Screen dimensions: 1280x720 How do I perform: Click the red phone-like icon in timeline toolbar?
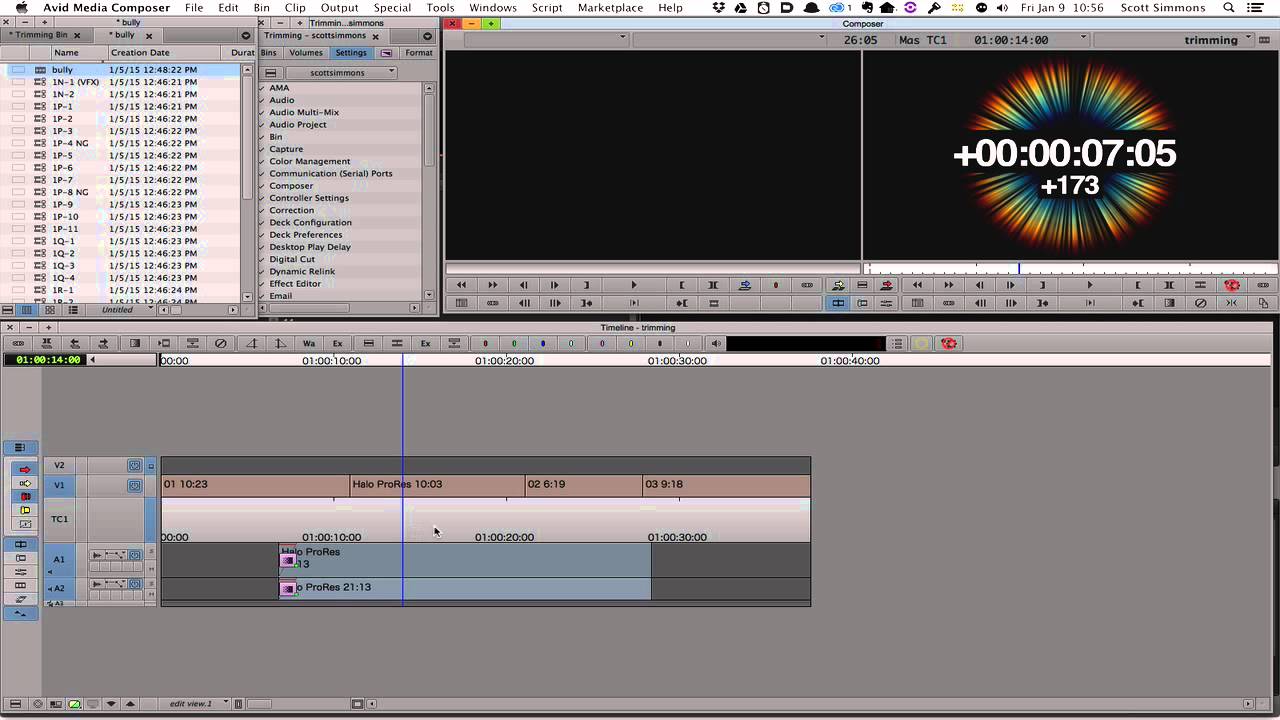[948, 343]
